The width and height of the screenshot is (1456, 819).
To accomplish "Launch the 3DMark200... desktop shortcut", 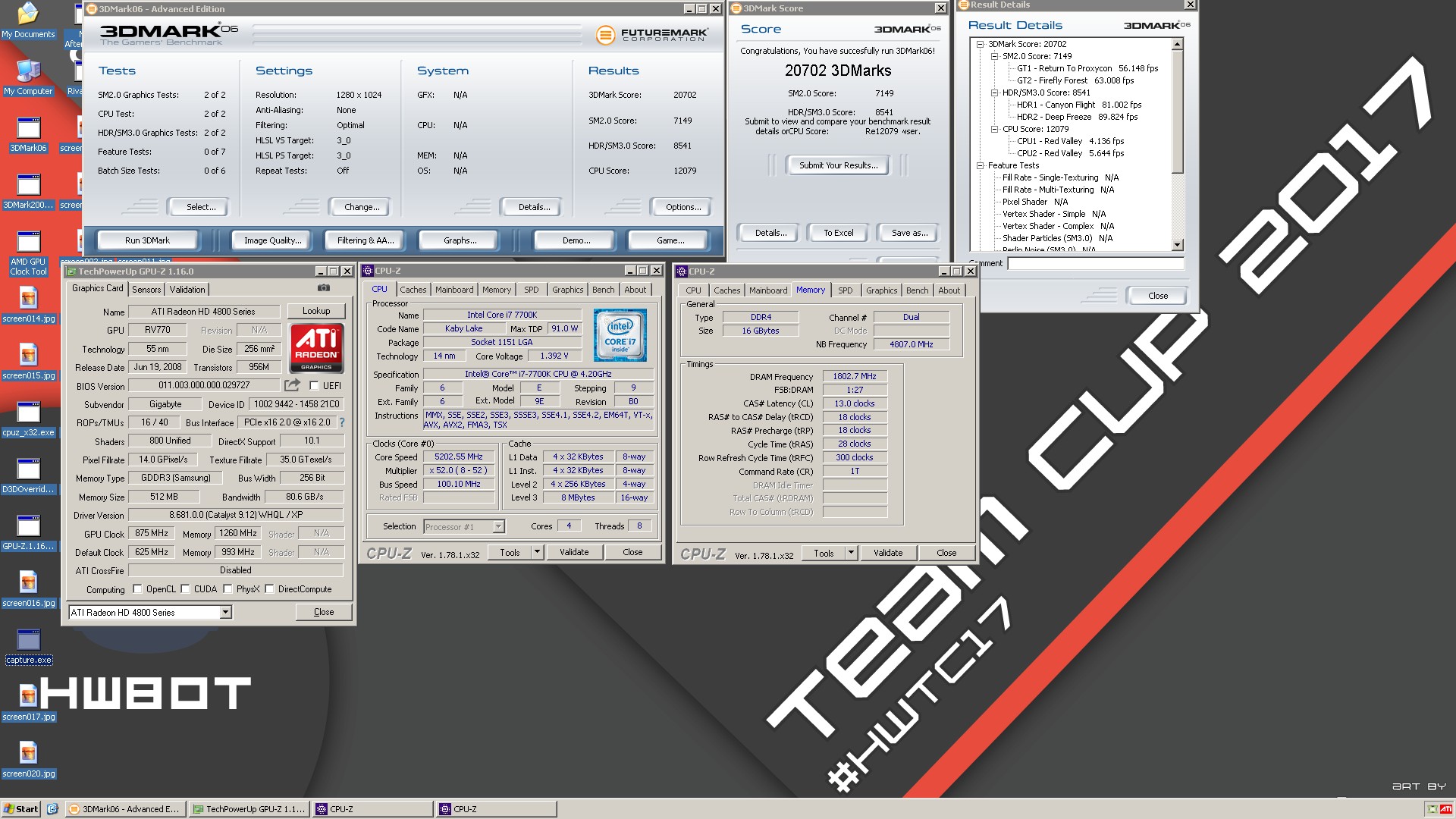I will click(28, 191).
